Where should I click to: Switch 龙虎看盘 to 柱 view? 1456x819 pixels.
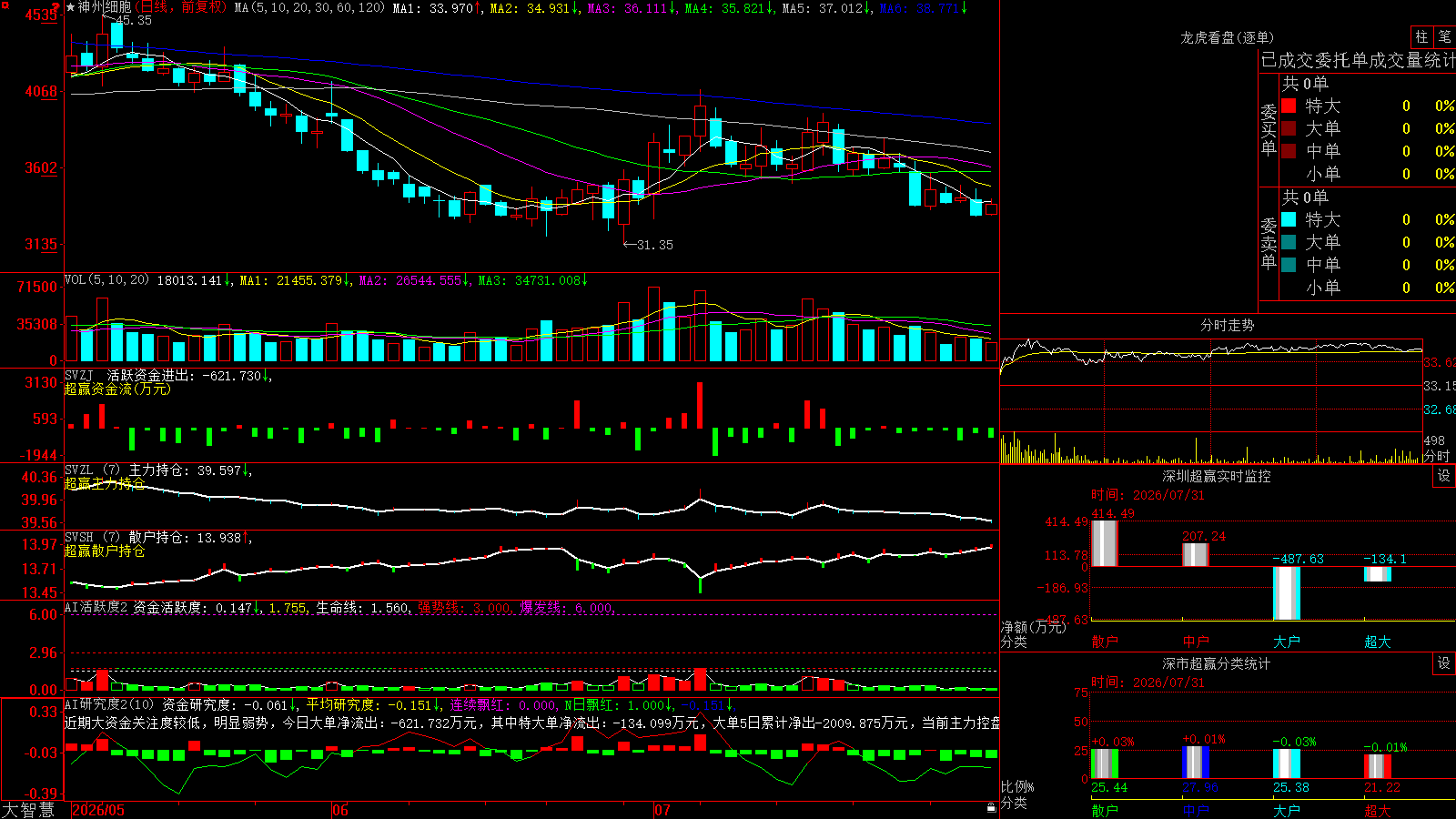(1421, 37)
